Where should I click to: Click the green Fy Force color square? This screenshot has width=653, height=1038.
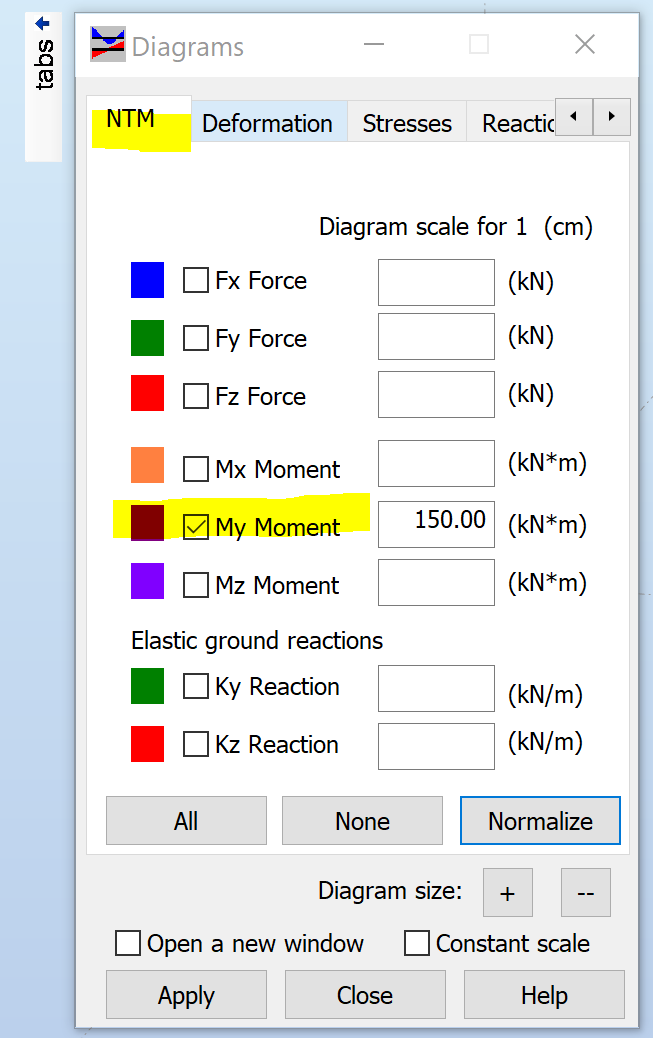point(146,338)
